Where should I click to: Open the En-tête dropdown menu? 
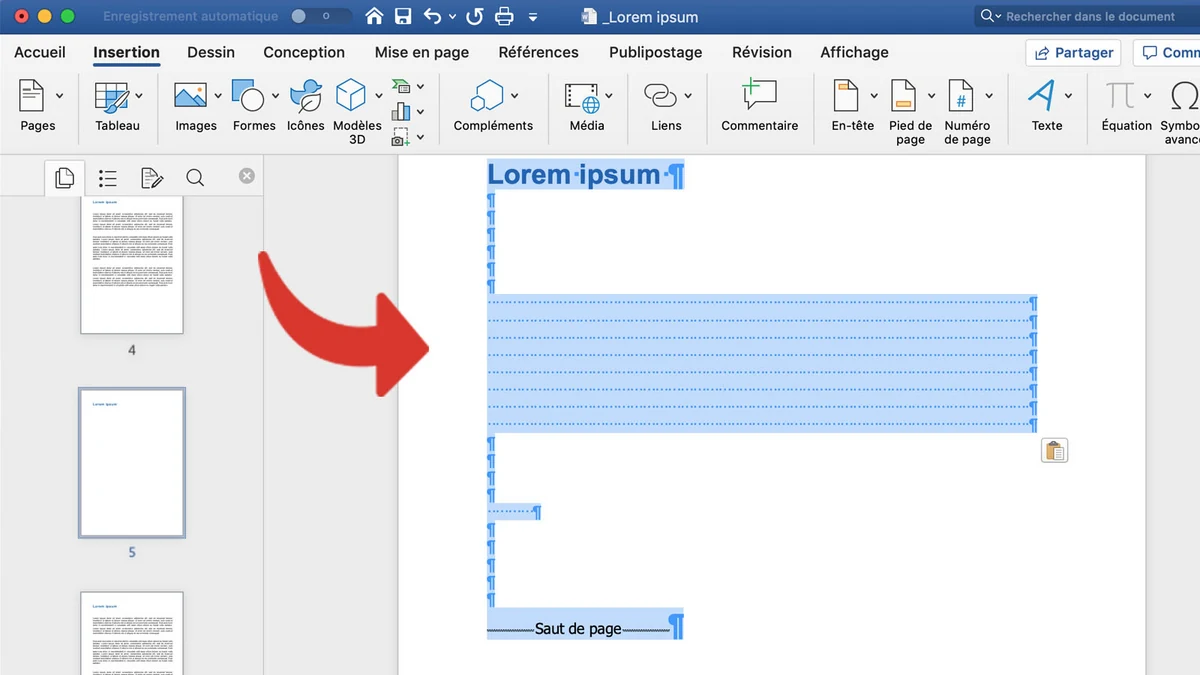pyautogui.click(x=873, y=96)
